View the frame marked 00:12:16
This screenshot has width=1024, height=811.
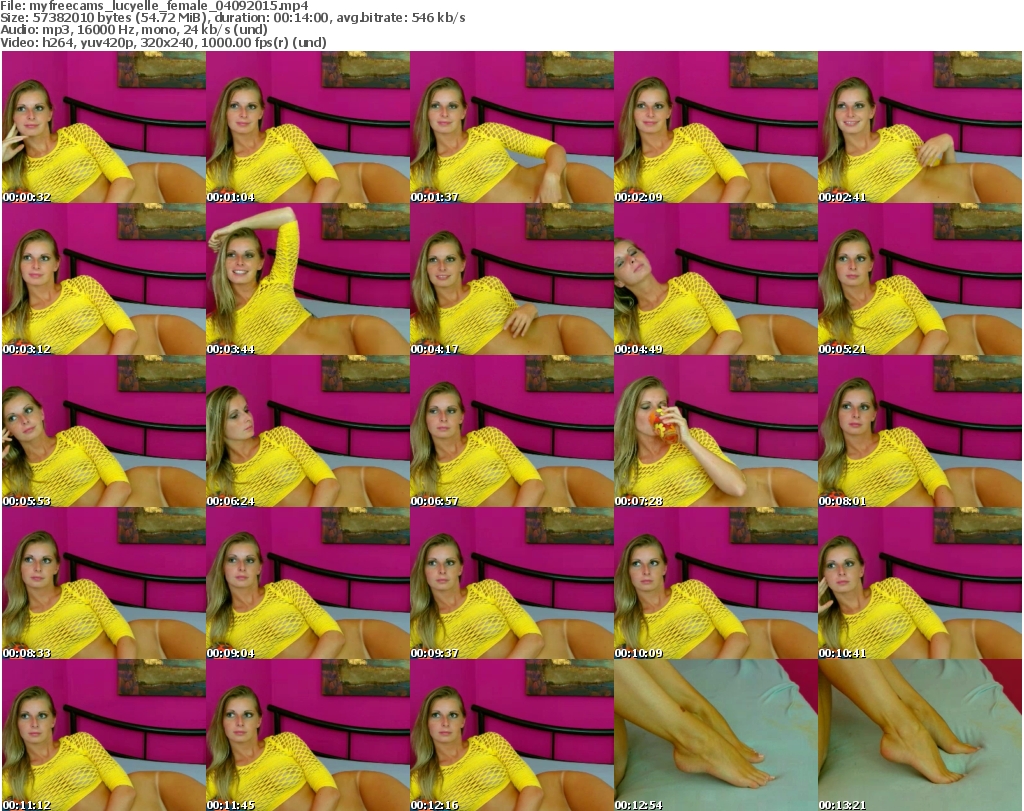[512, 735]
